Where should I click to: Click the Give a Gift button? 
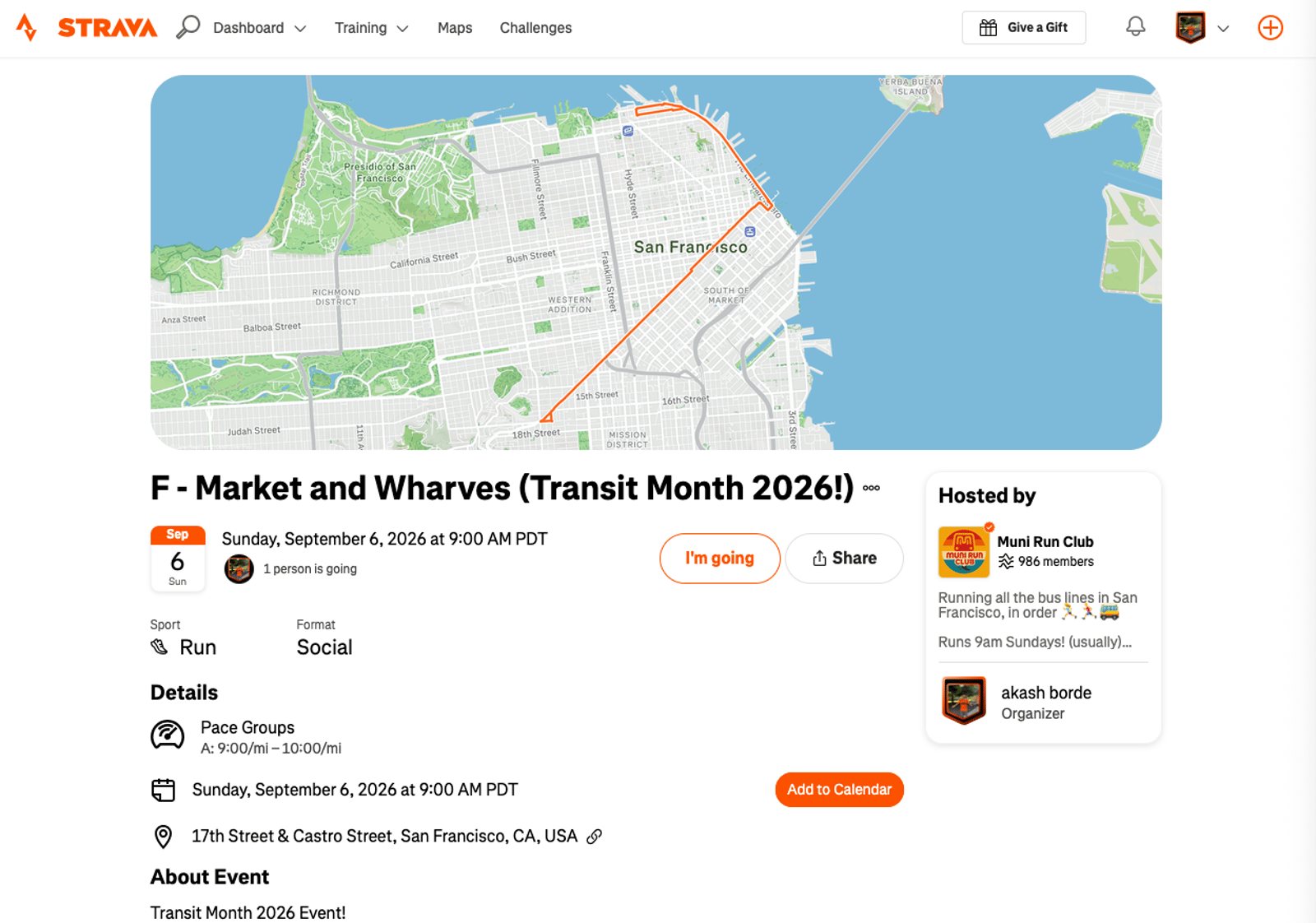point(1024,28)
